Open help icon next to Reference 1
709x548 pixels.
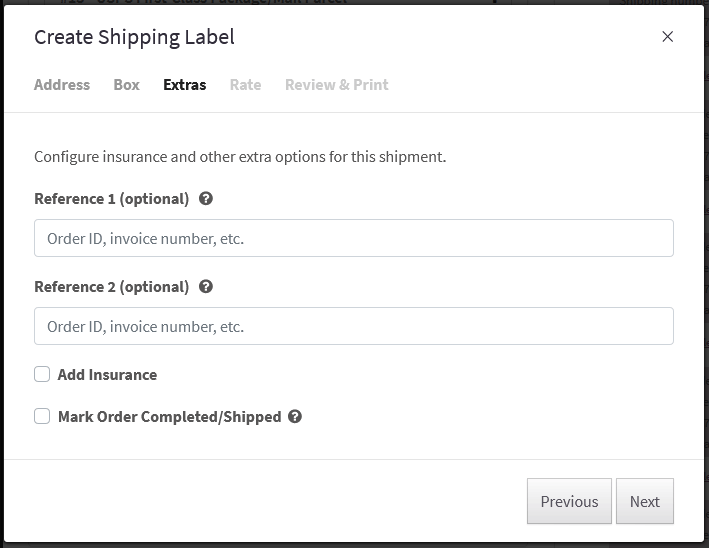click(206, 198)
